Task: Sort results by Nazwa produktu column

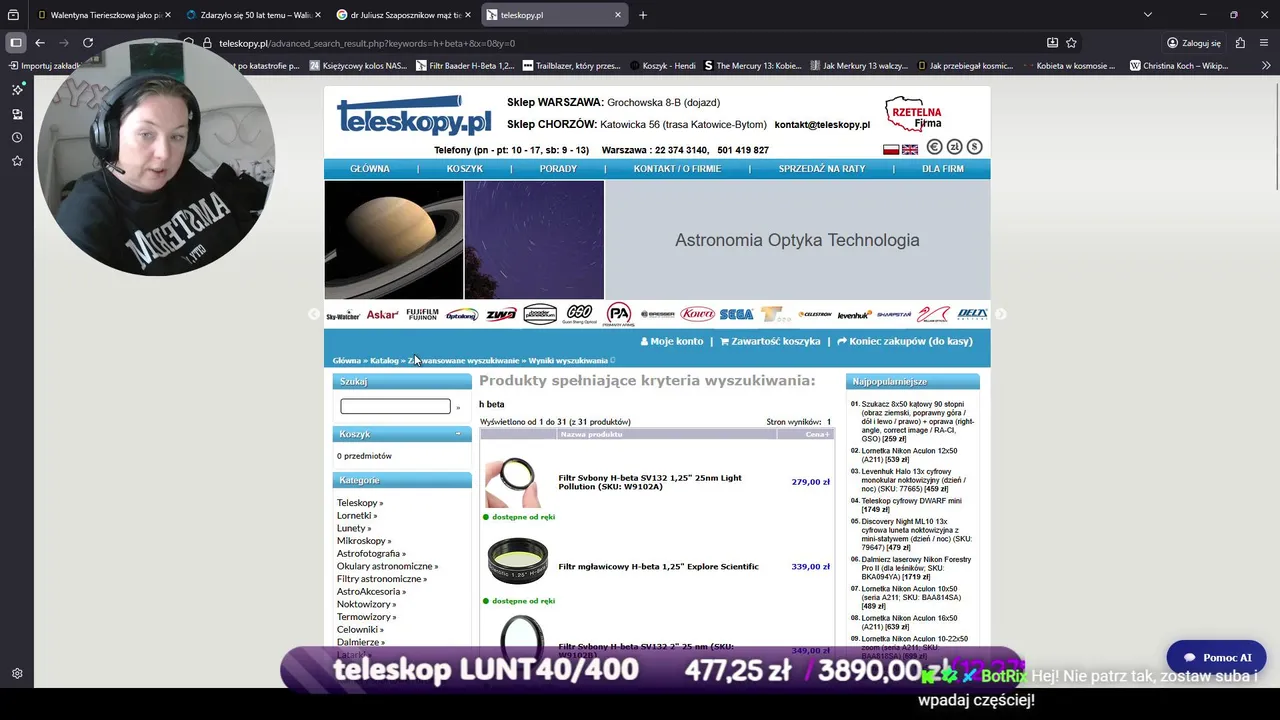Action: click(592, 434)
